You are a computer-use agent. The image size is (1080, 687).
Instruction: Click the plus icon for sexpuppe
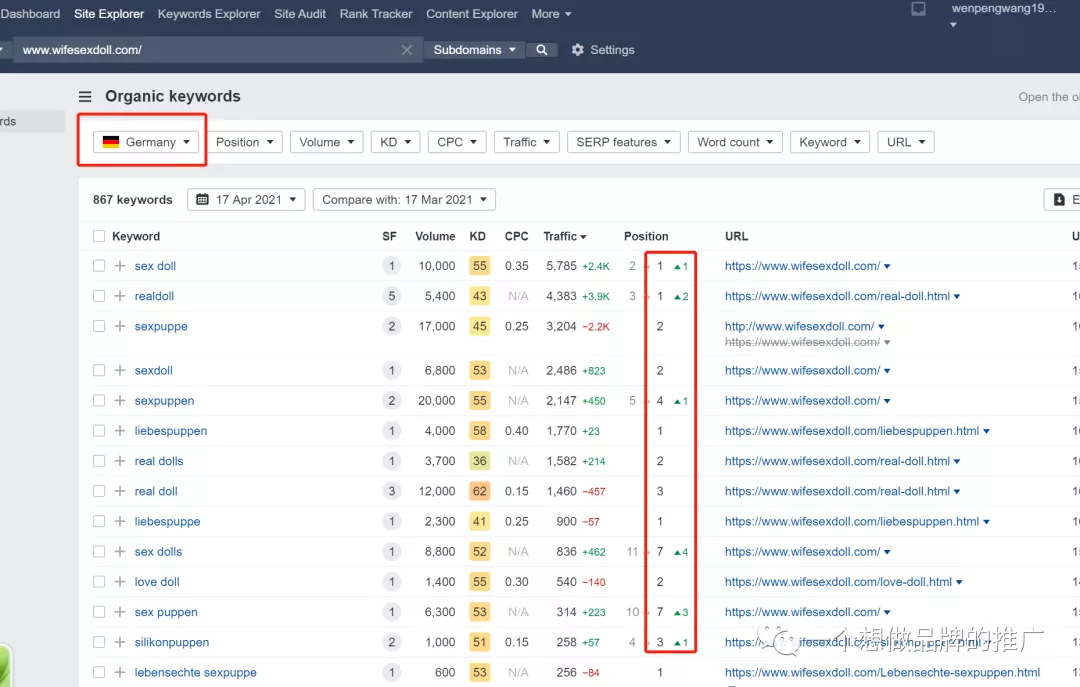click(120, 327)
